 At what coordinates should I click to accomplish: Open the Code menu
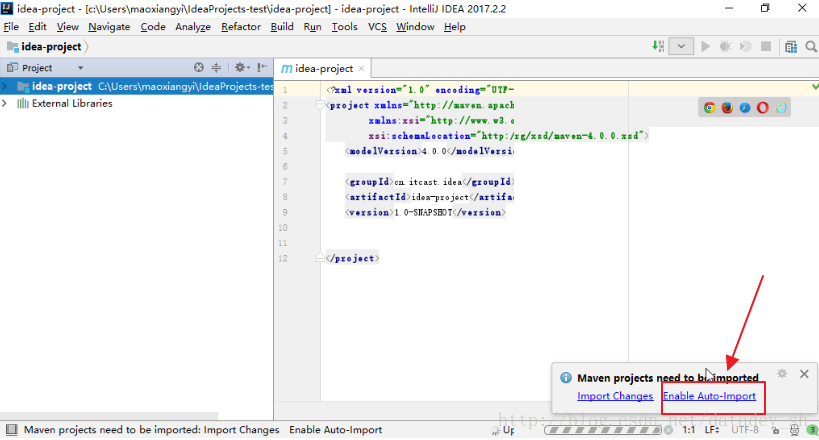(x=153, y=27)
